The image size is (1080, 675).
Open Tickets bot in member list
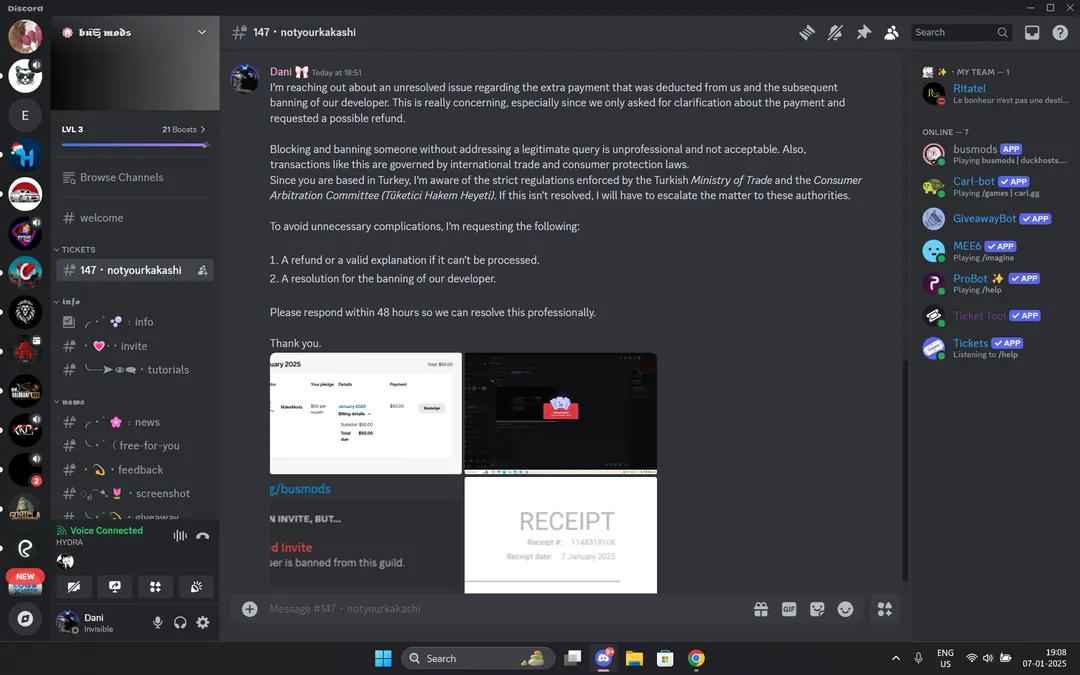click(994, 348)
